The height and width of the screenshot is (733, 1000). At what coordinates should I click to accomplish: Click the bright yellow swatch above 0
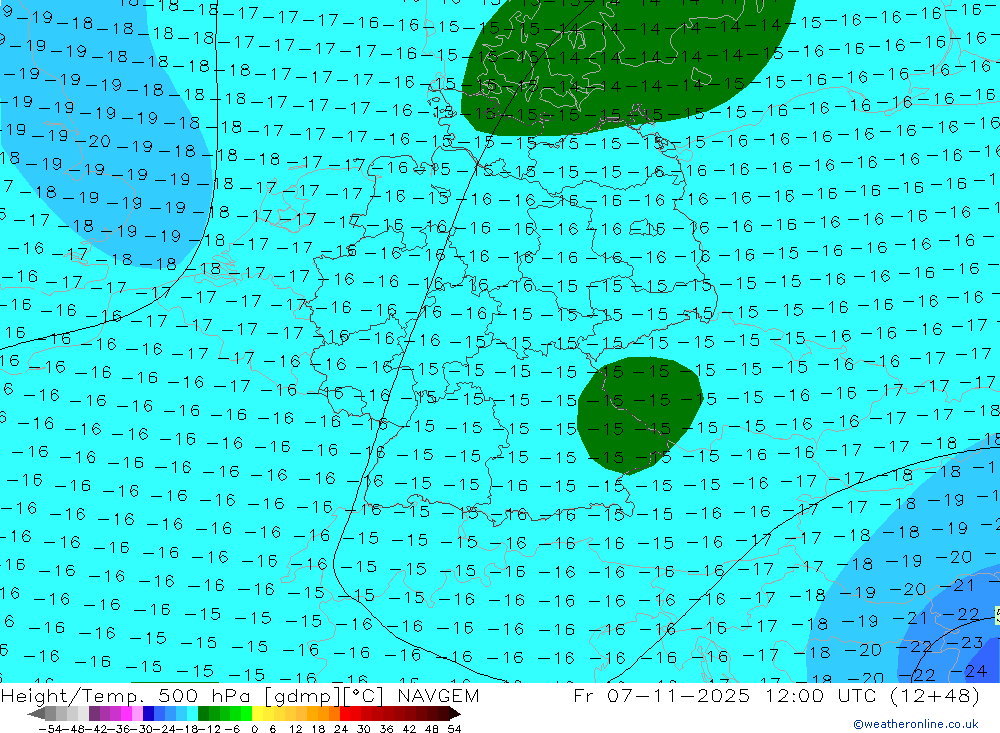pyautogui.click(x=257, y=713)
